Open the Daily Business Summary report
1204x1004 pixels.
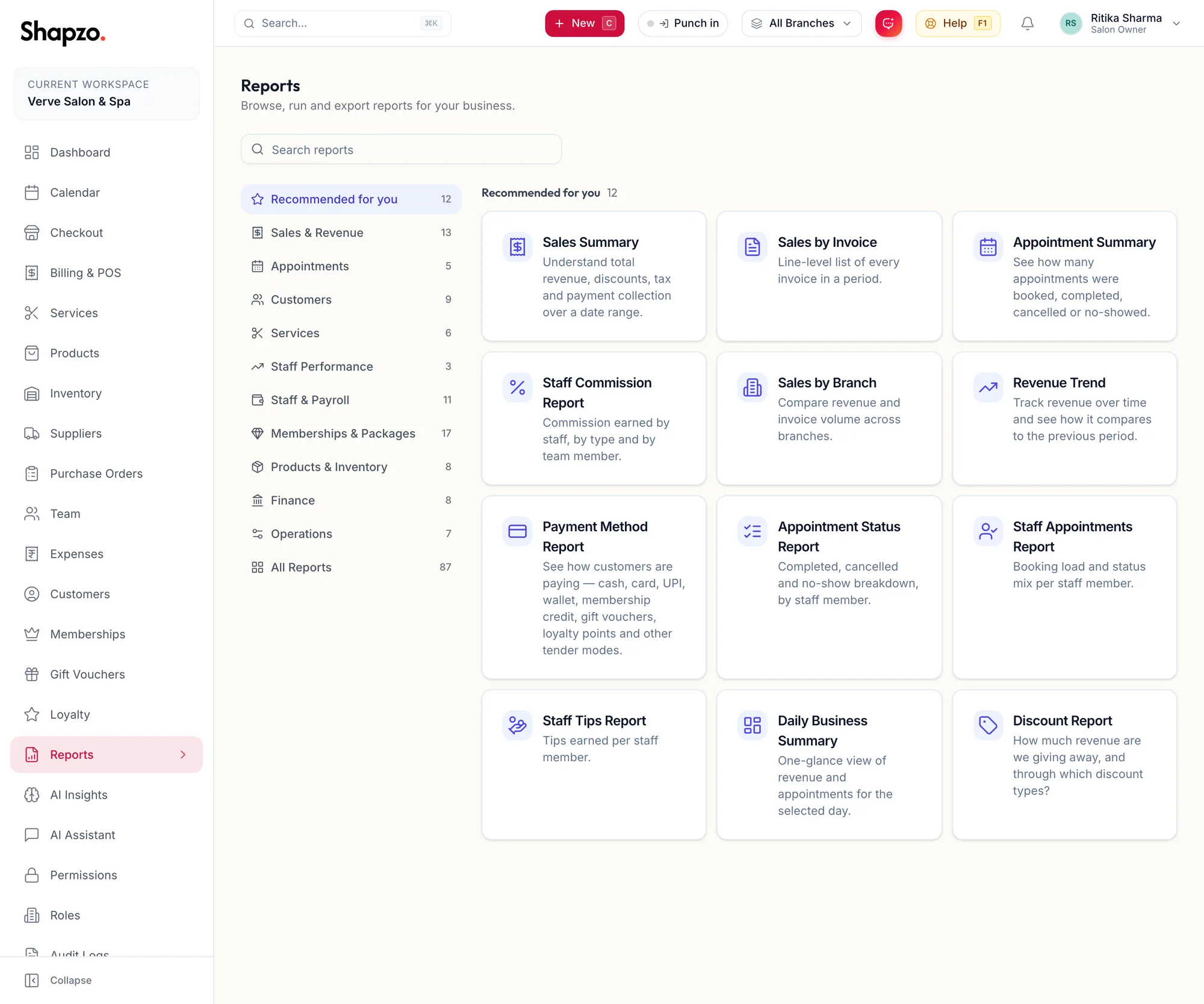pyautogui.click(x=829, y=765)
